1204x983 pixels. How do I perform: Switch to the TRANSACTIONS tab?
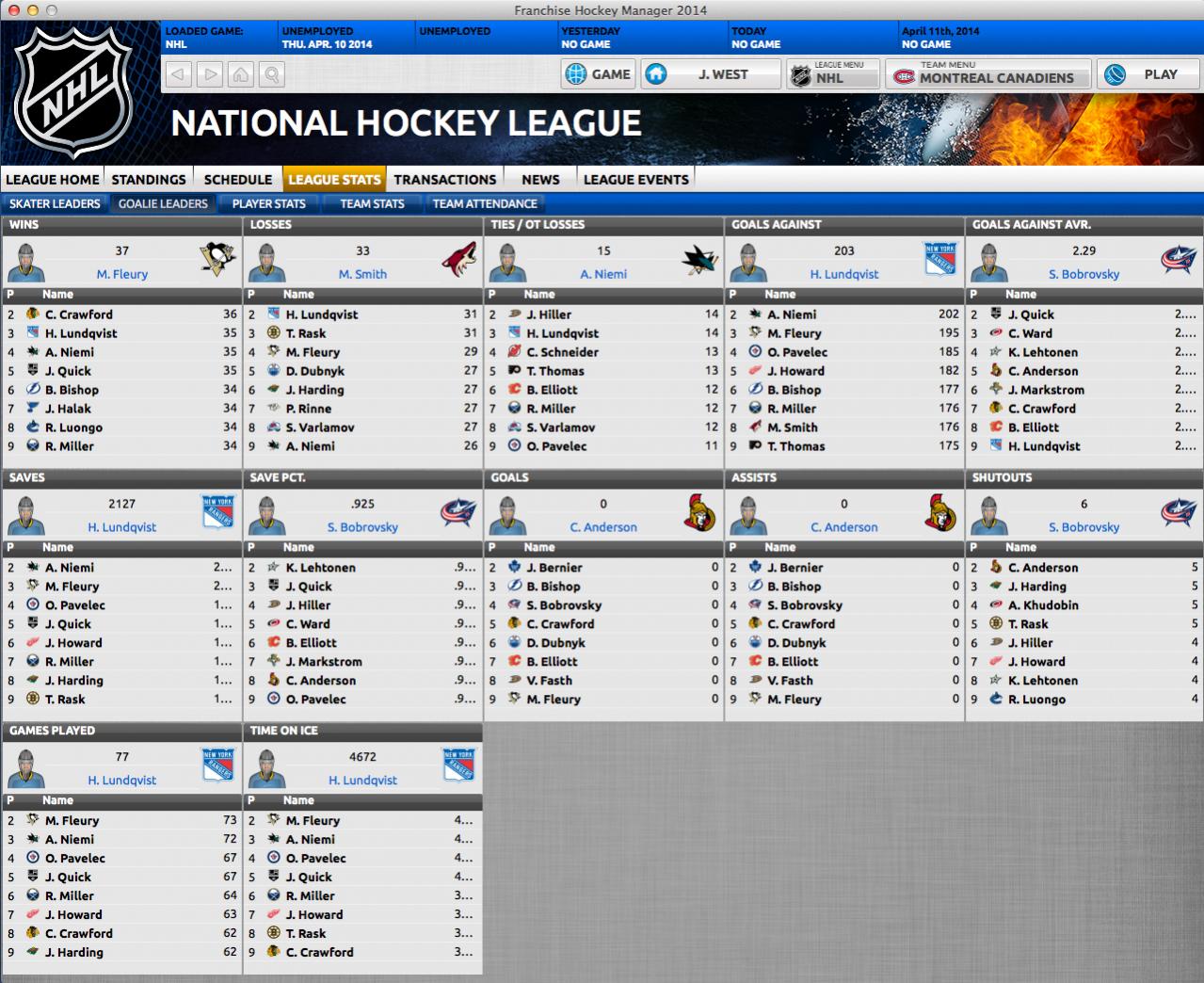[x=445, y=179]
